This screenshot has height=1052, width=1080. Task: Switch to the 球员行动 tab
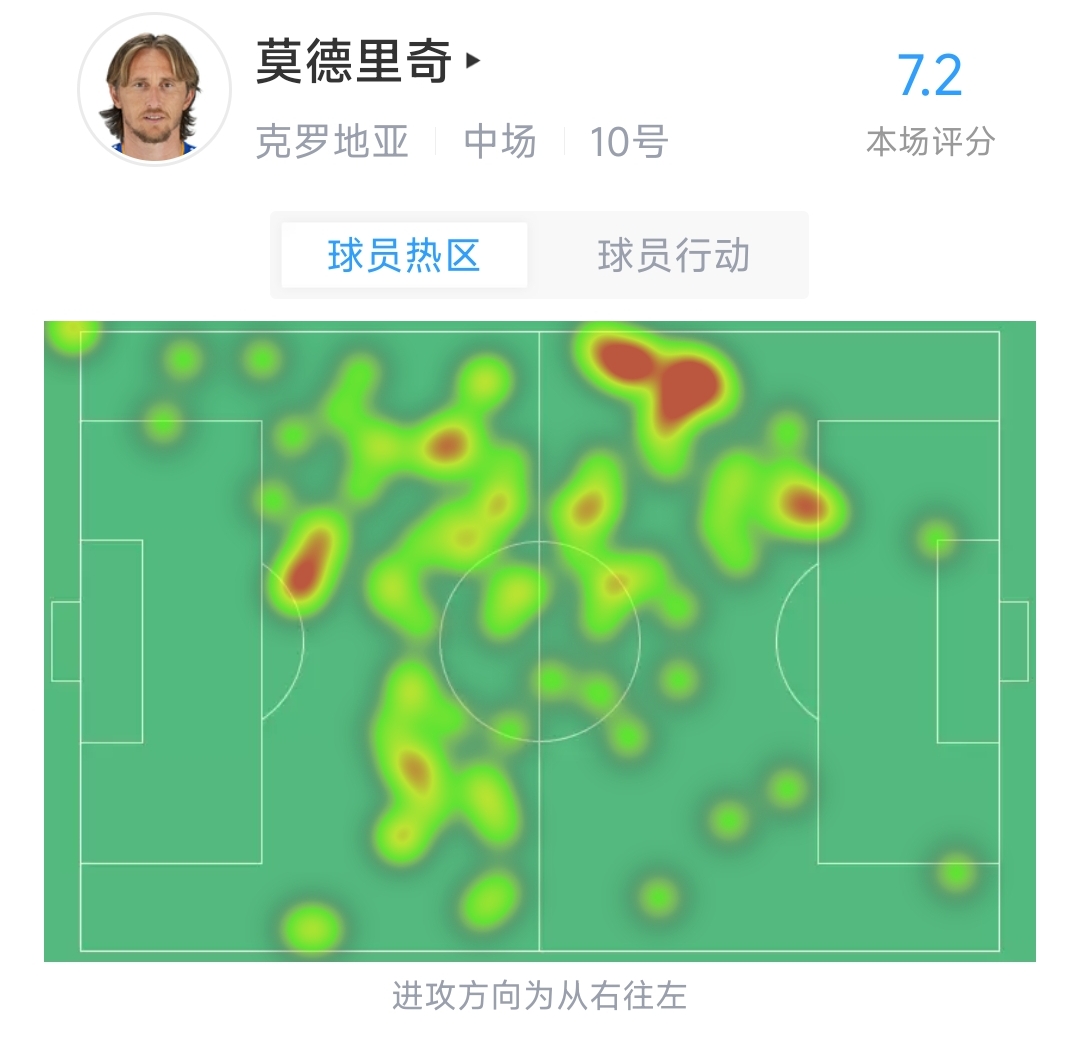[x=674, y=255]
